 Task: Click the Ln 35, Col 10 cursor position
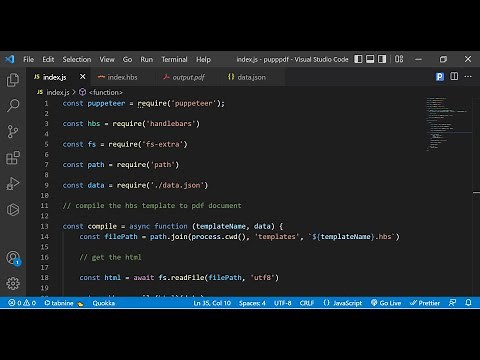pyautogui.click(x=212, y=303)
